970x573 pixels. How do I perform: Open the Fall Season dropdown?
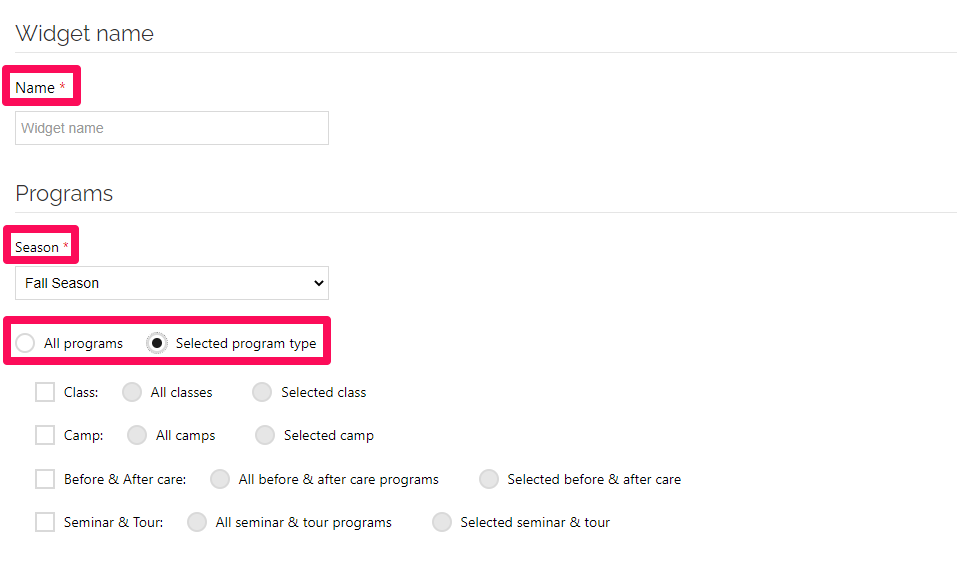(x=172, y=283)
